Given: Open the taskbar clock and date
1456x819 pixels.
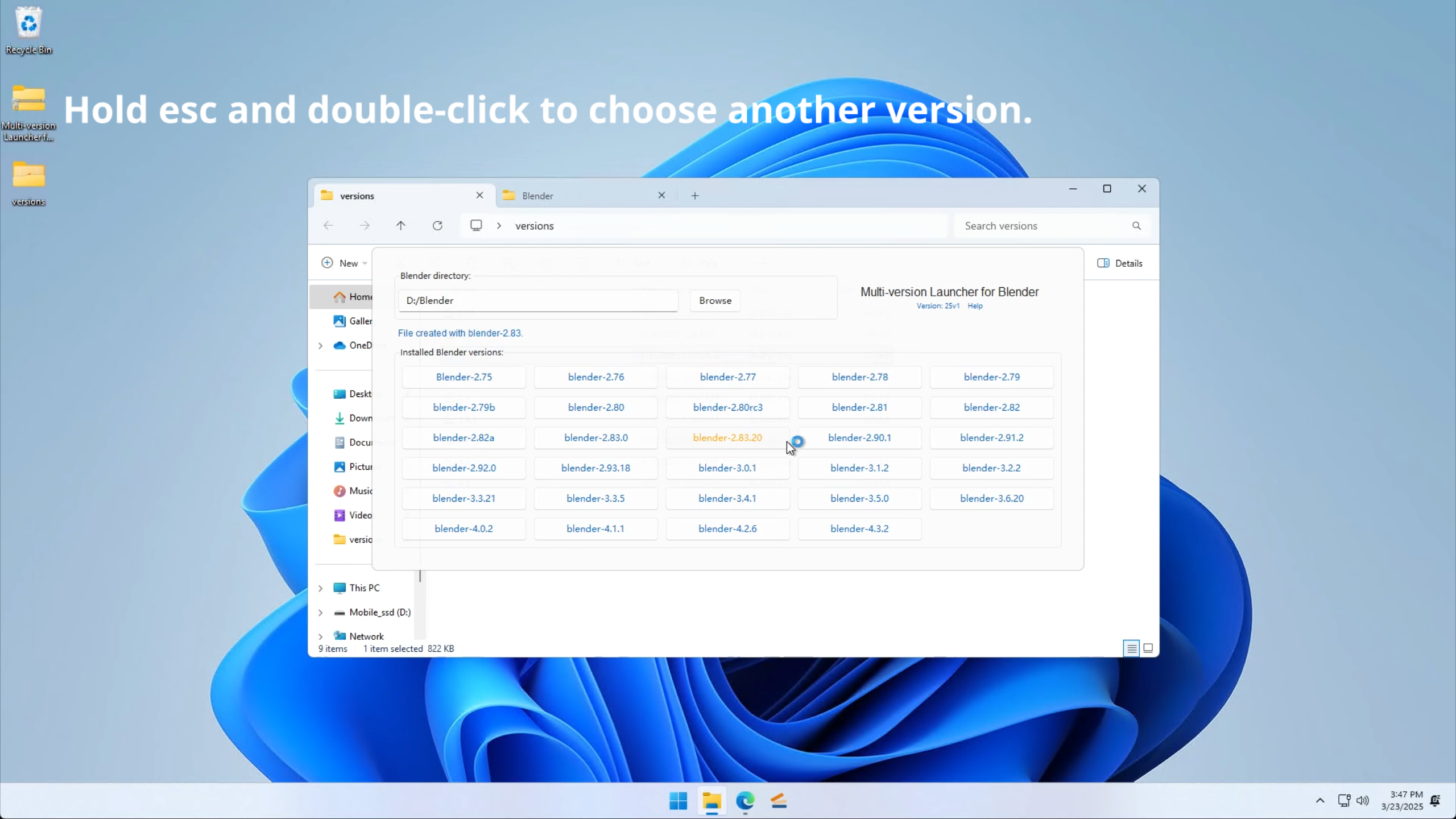Looking at the screenshot, I should coord(1402,801).
